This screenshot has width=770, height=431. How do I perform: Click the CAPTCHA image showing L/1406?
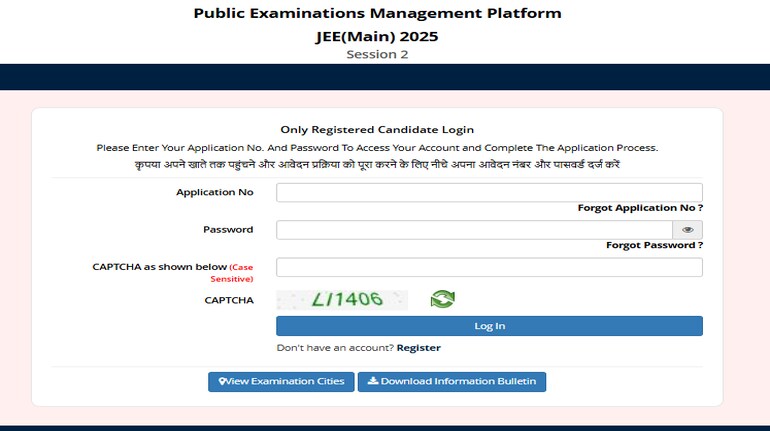342,299
